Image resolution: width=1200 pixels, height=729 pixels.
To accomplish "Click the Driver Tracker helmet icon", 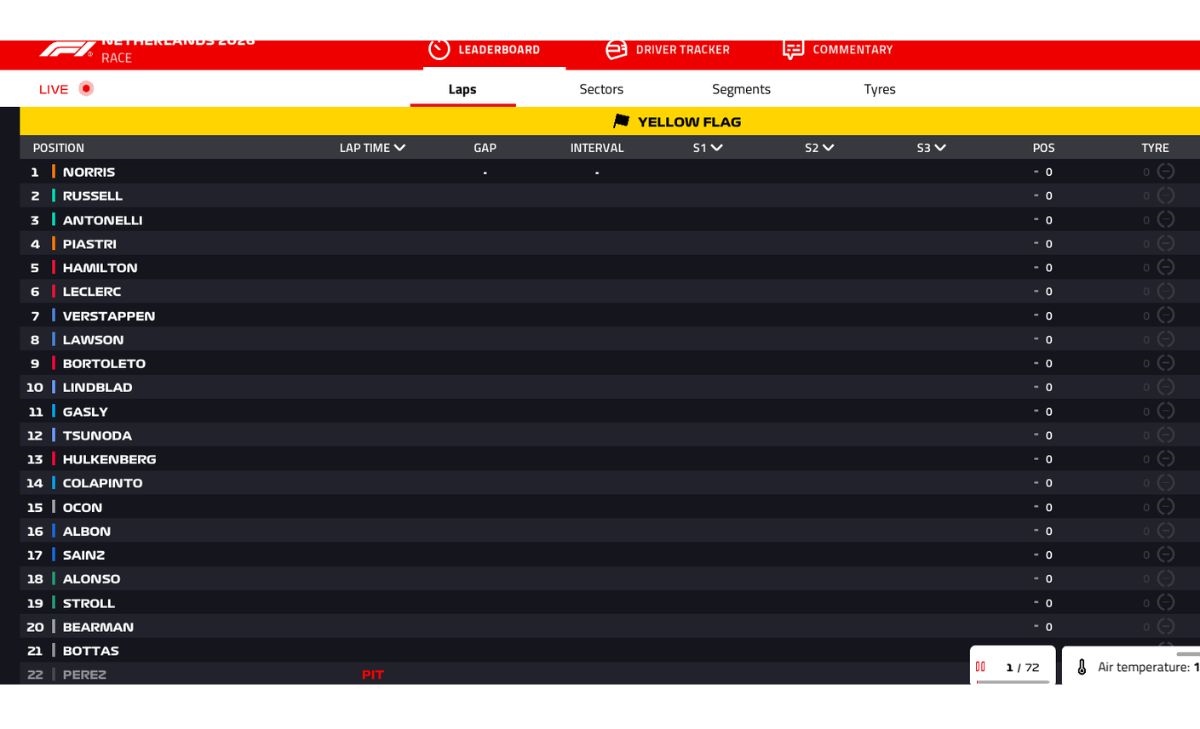I will pyautogui.click(x=617, y=49).
